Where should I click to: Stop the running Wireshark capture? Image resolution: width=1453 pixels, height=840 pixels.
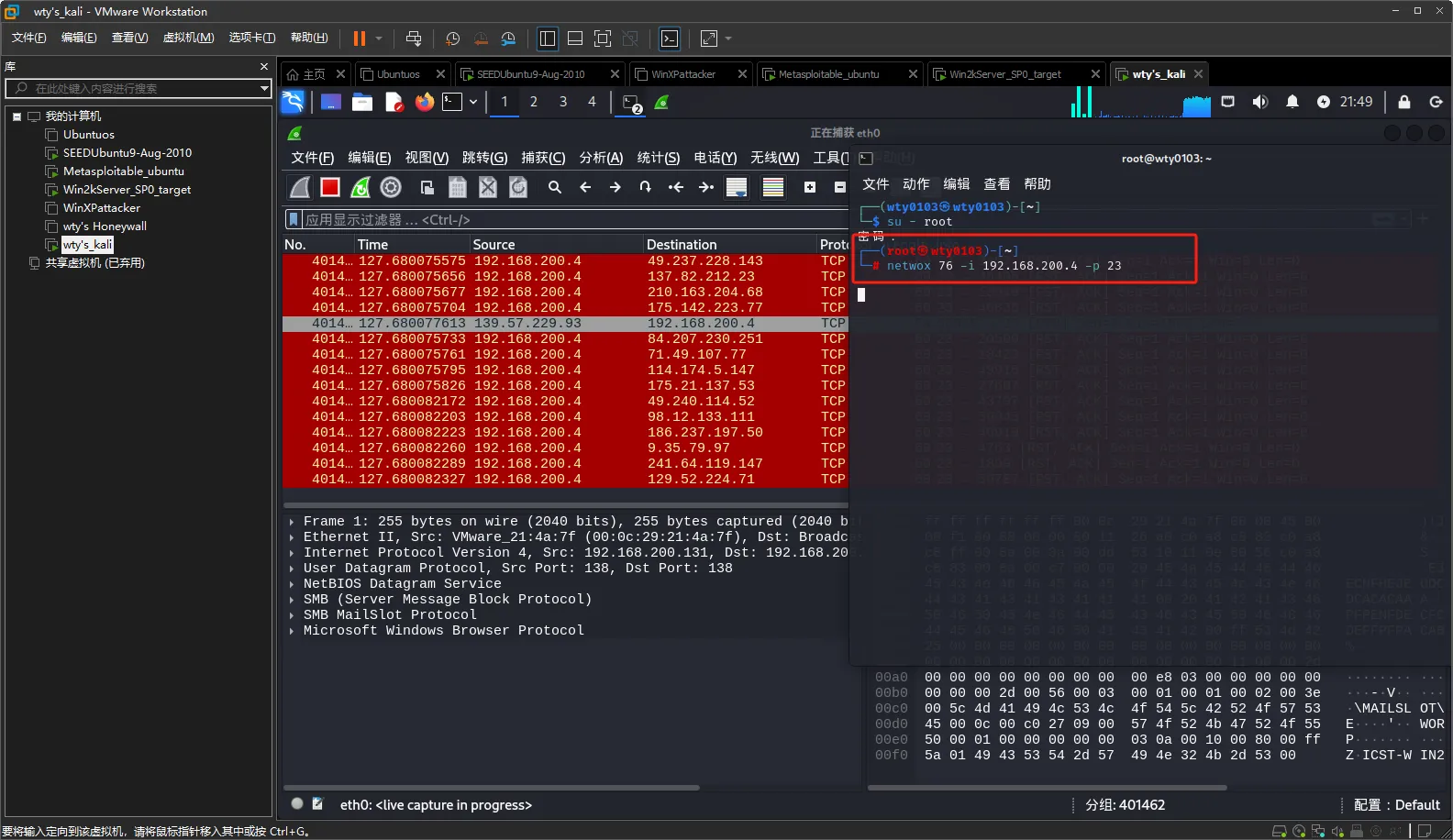click(x=330, y=187)
